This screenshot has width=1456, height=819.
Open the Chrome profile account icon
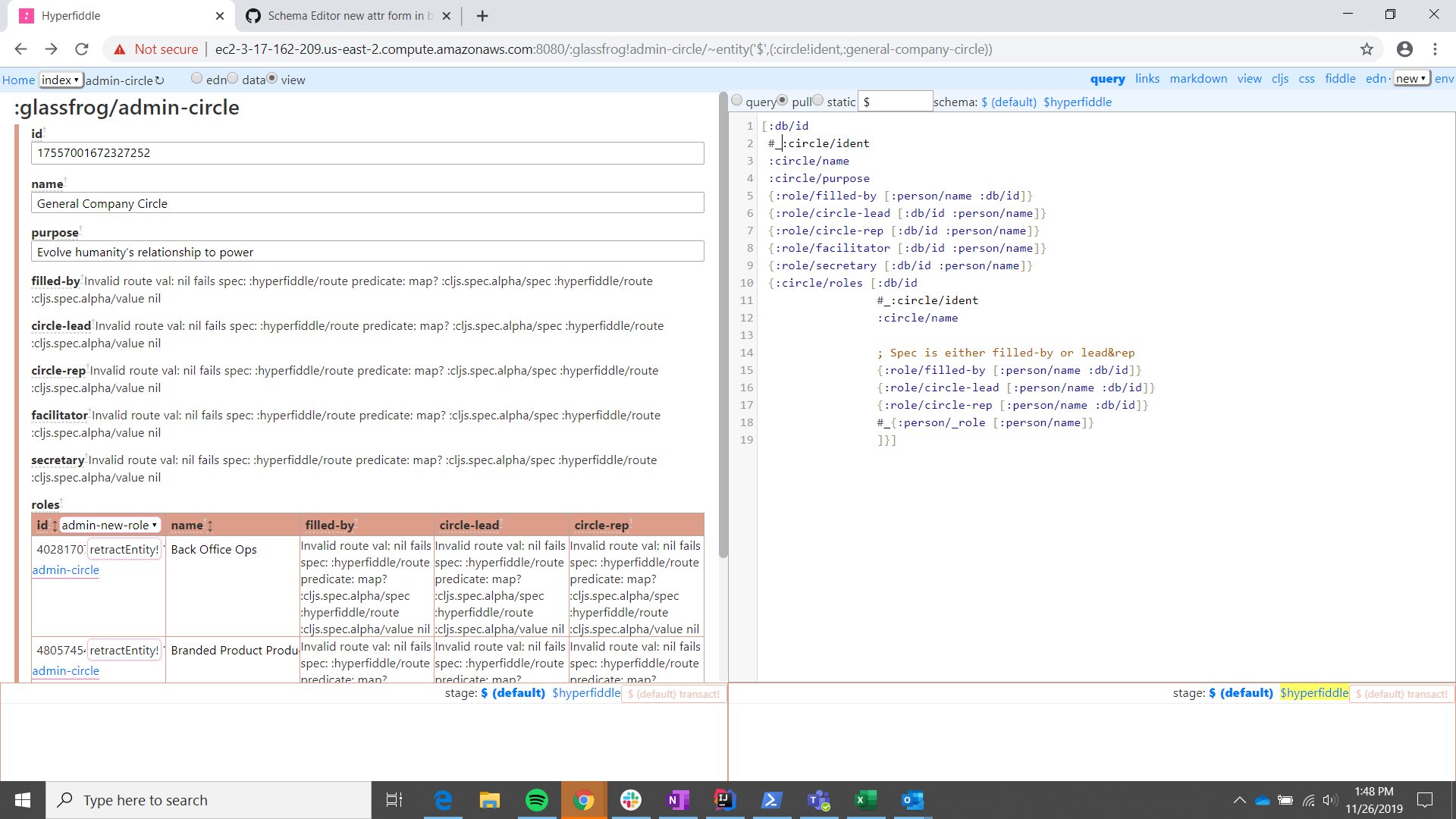(x=1404, y=49)
